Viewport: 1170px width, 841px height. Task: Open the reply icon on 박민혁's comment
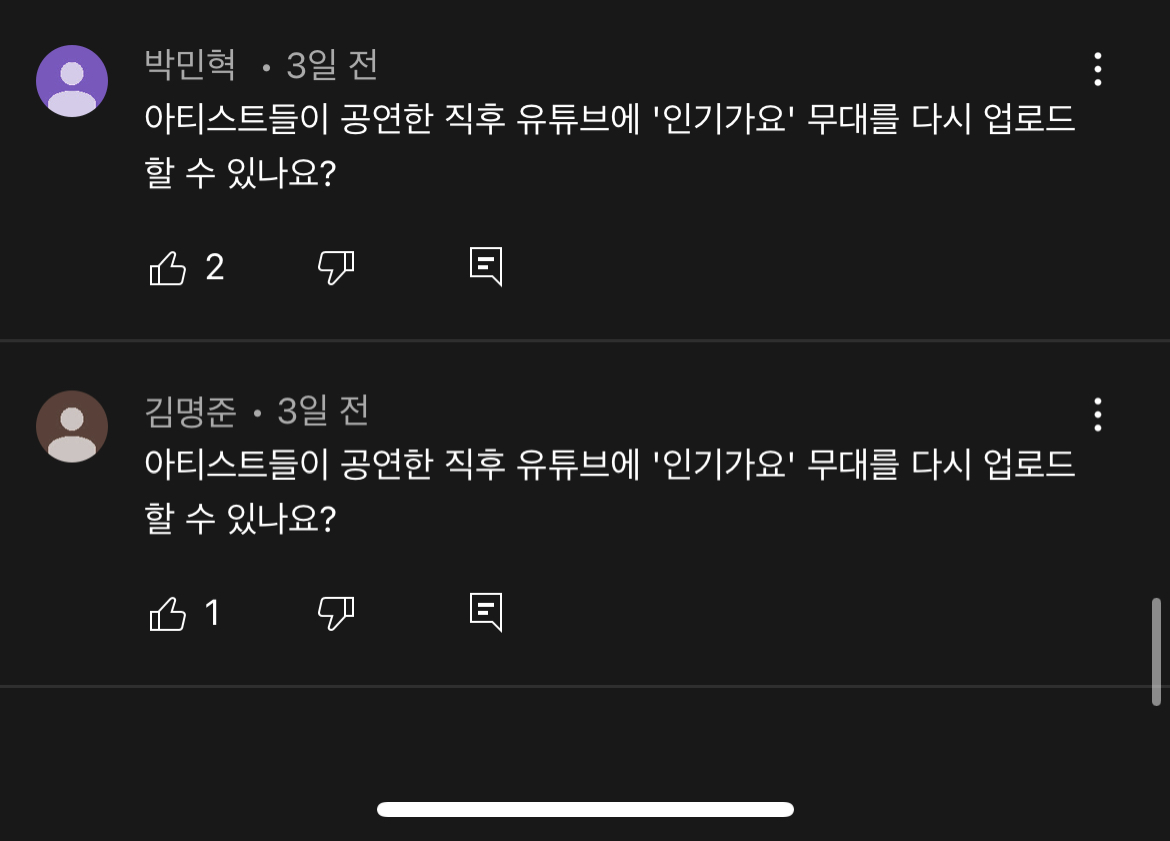488,267
